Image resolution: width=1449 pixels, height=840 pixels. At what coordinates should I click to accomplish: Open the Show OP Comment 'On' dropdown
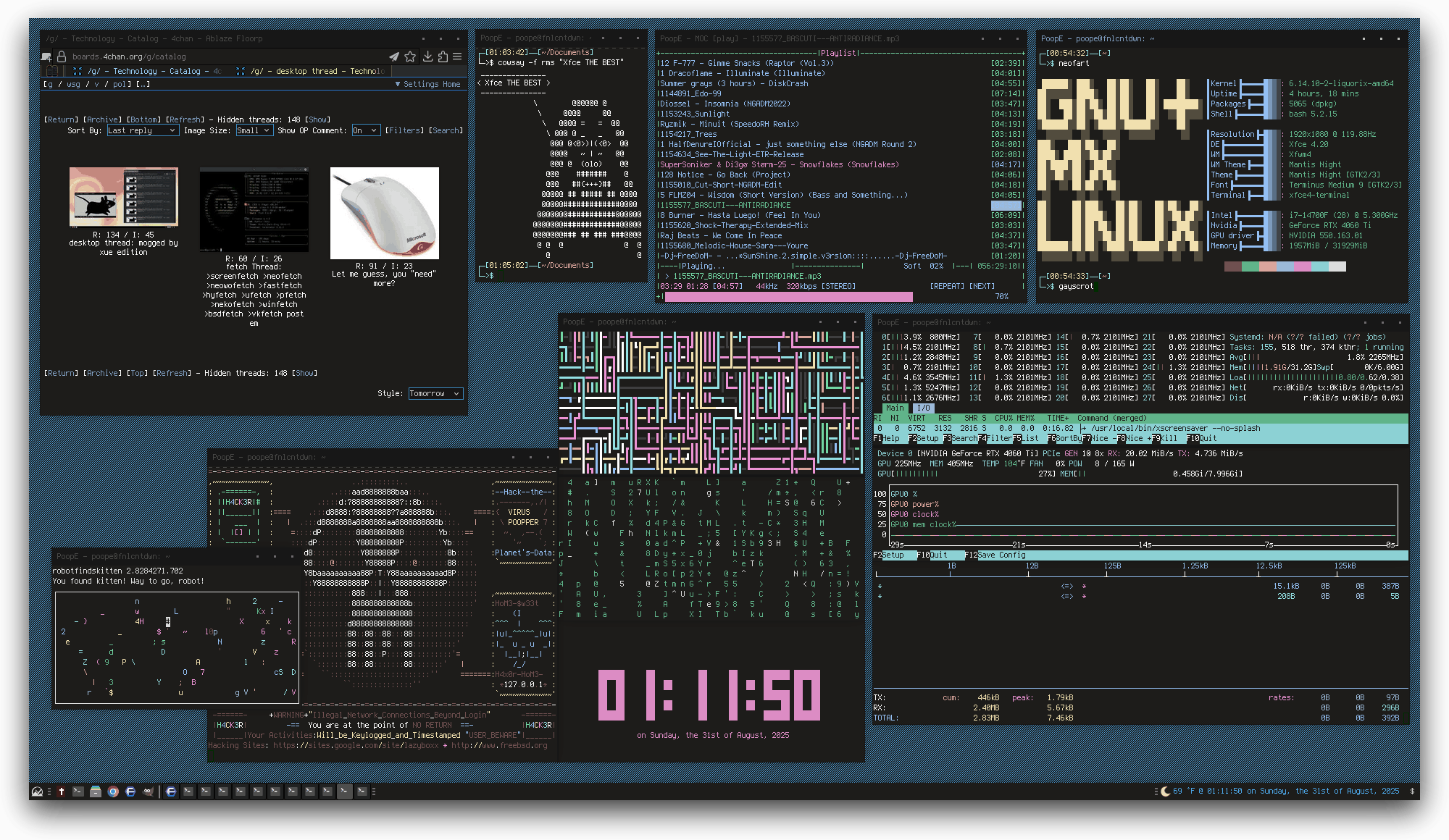[x=365, y=130]
